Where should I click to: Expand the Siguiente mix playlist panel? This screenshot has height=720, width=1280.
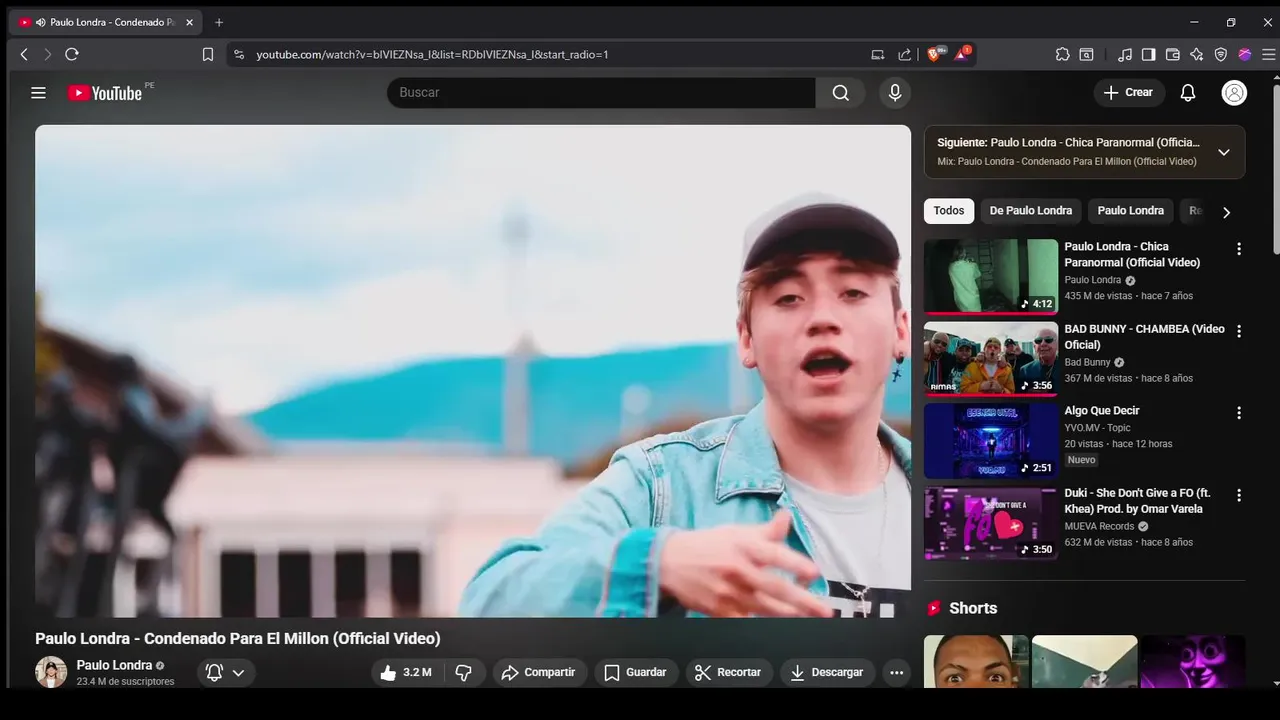(1223, 152)
